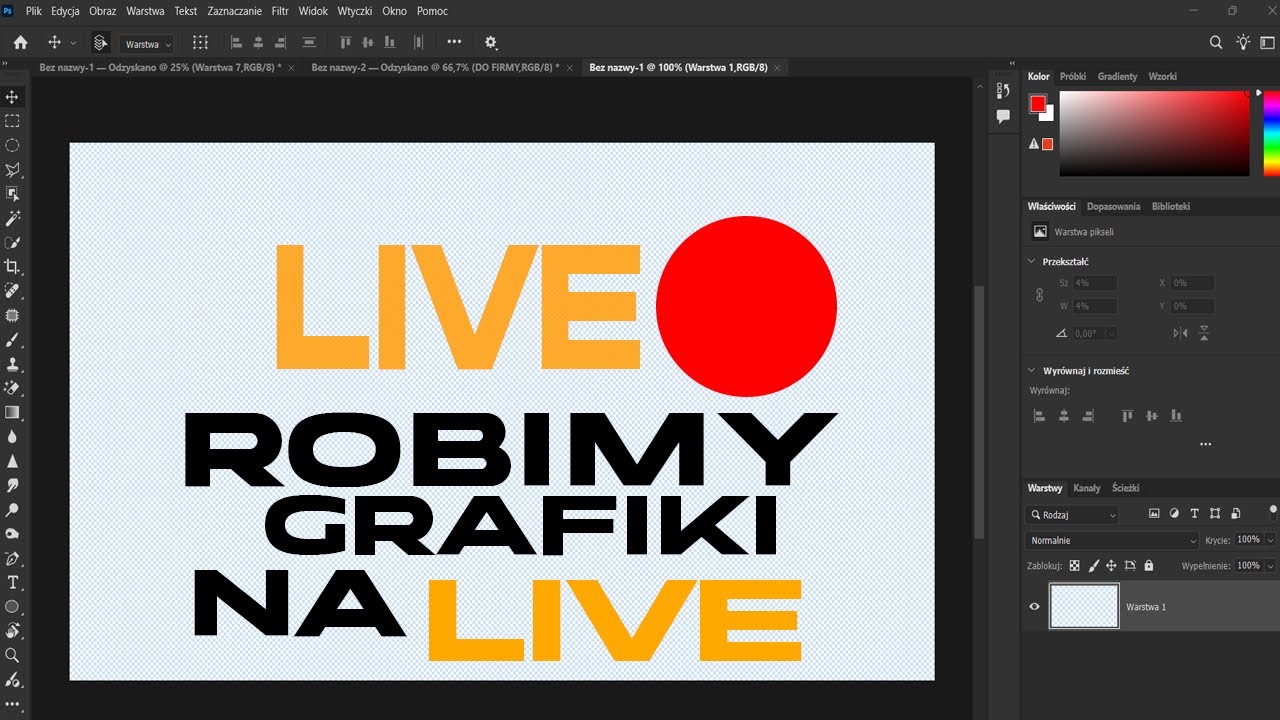The image size is (1280, 720).
Task: Click more options dots in align section
Action: click(1205, 444)
